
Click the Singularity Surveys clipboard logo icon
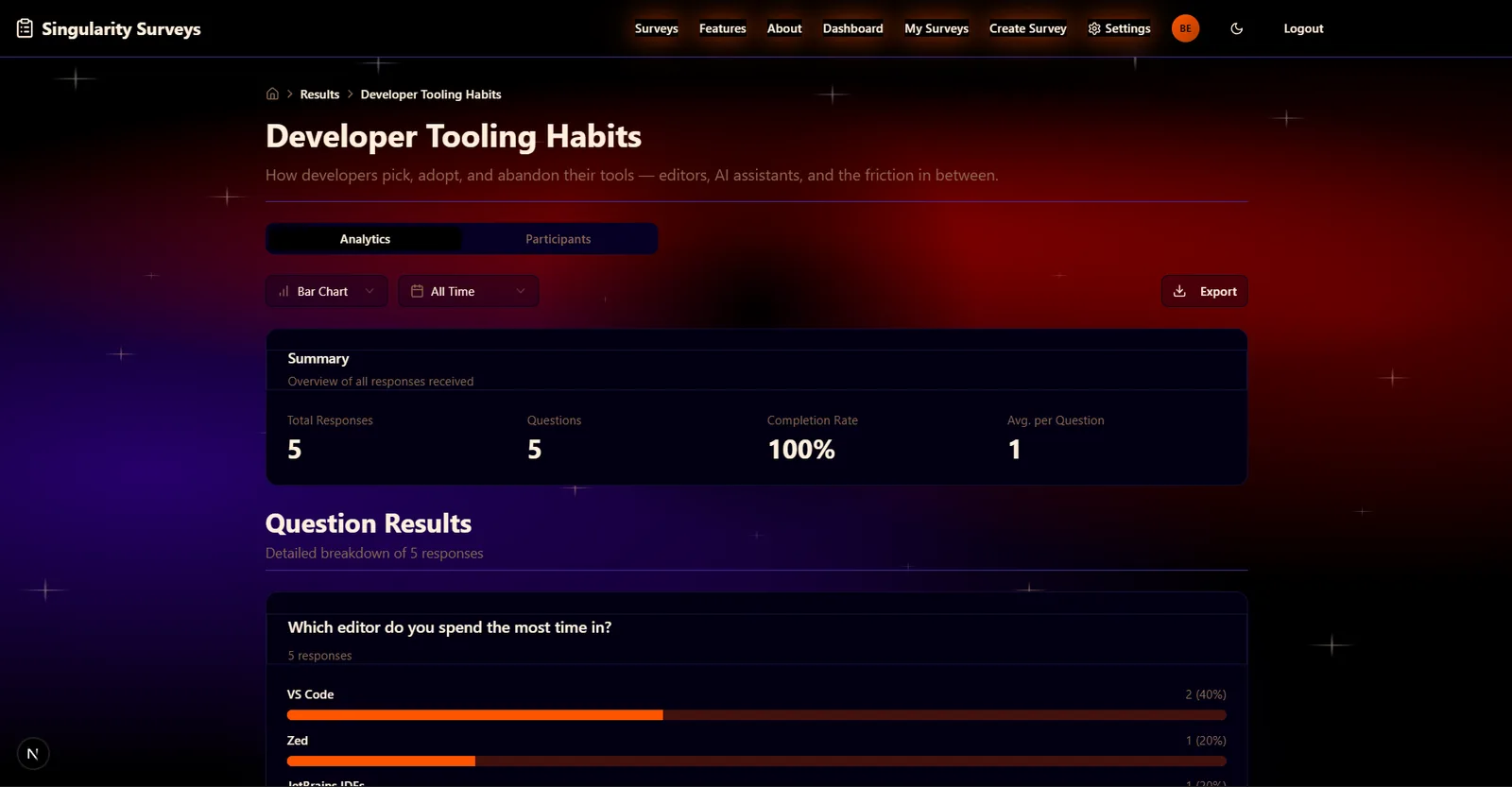click(x=26, y=28)
